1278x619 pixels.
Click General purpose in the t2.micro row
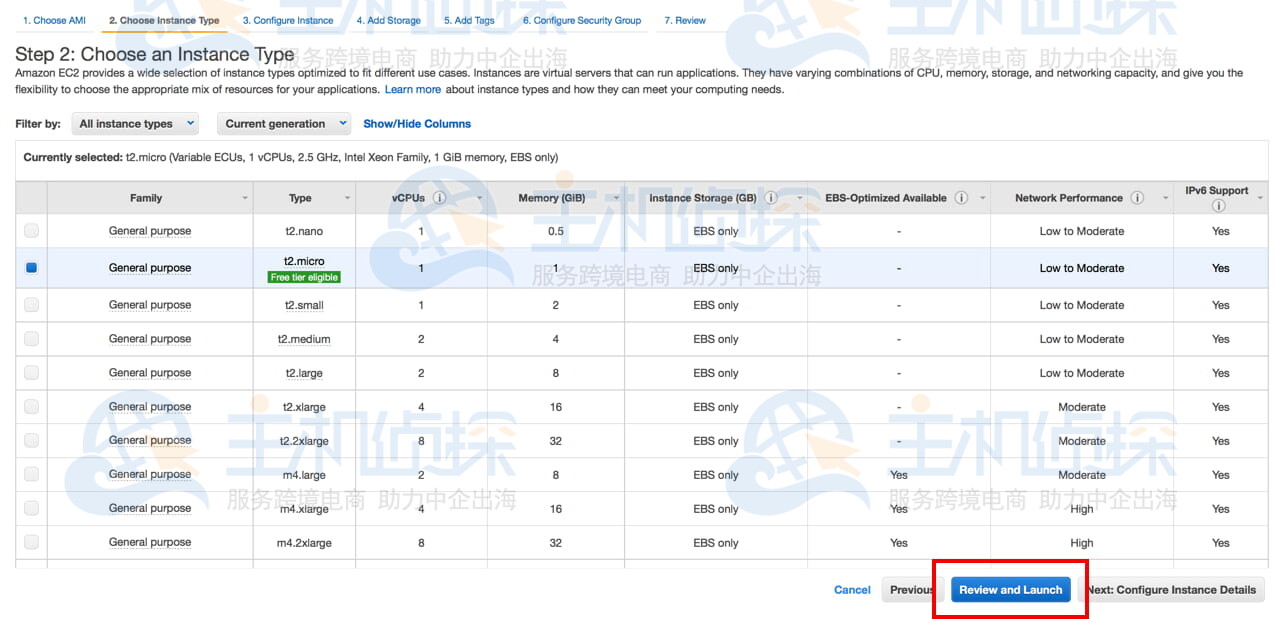pos(150,268)
